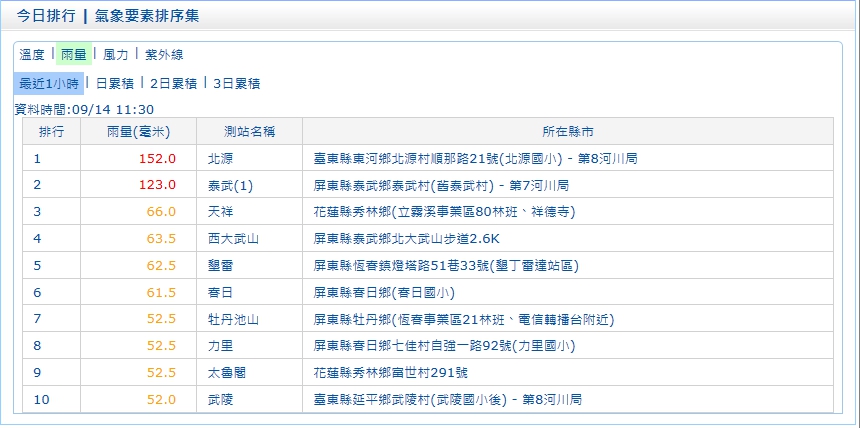This screenshot has height=428, width=860.
Task: Click the 排行 column header
Action: pos(52,132)
